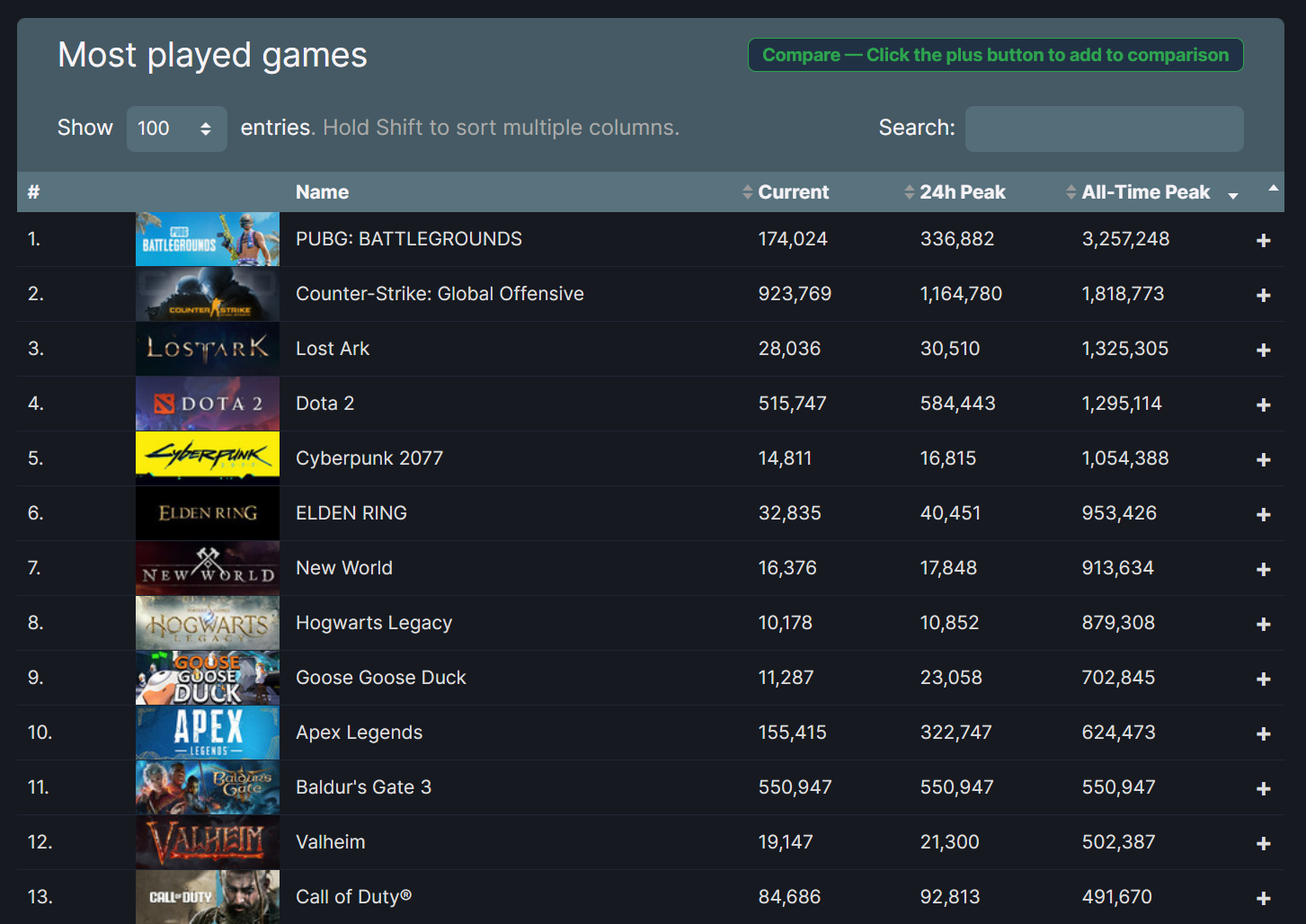Focus the Search input field
This screenshot has height=924, width=1306.
1104,129
